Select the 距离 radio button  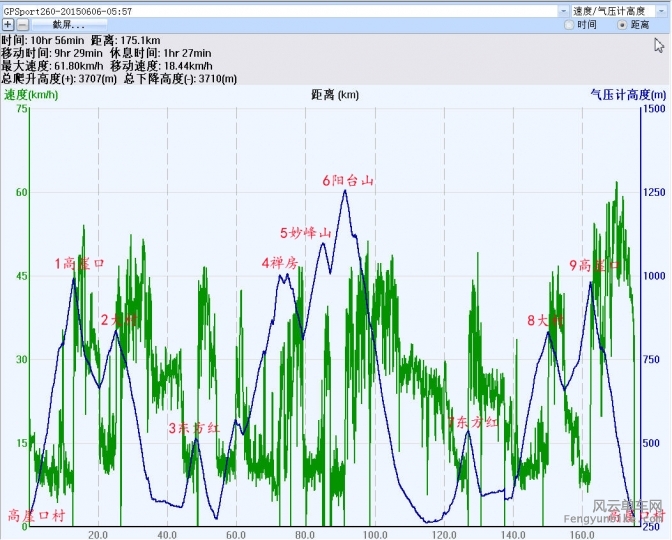622,24
